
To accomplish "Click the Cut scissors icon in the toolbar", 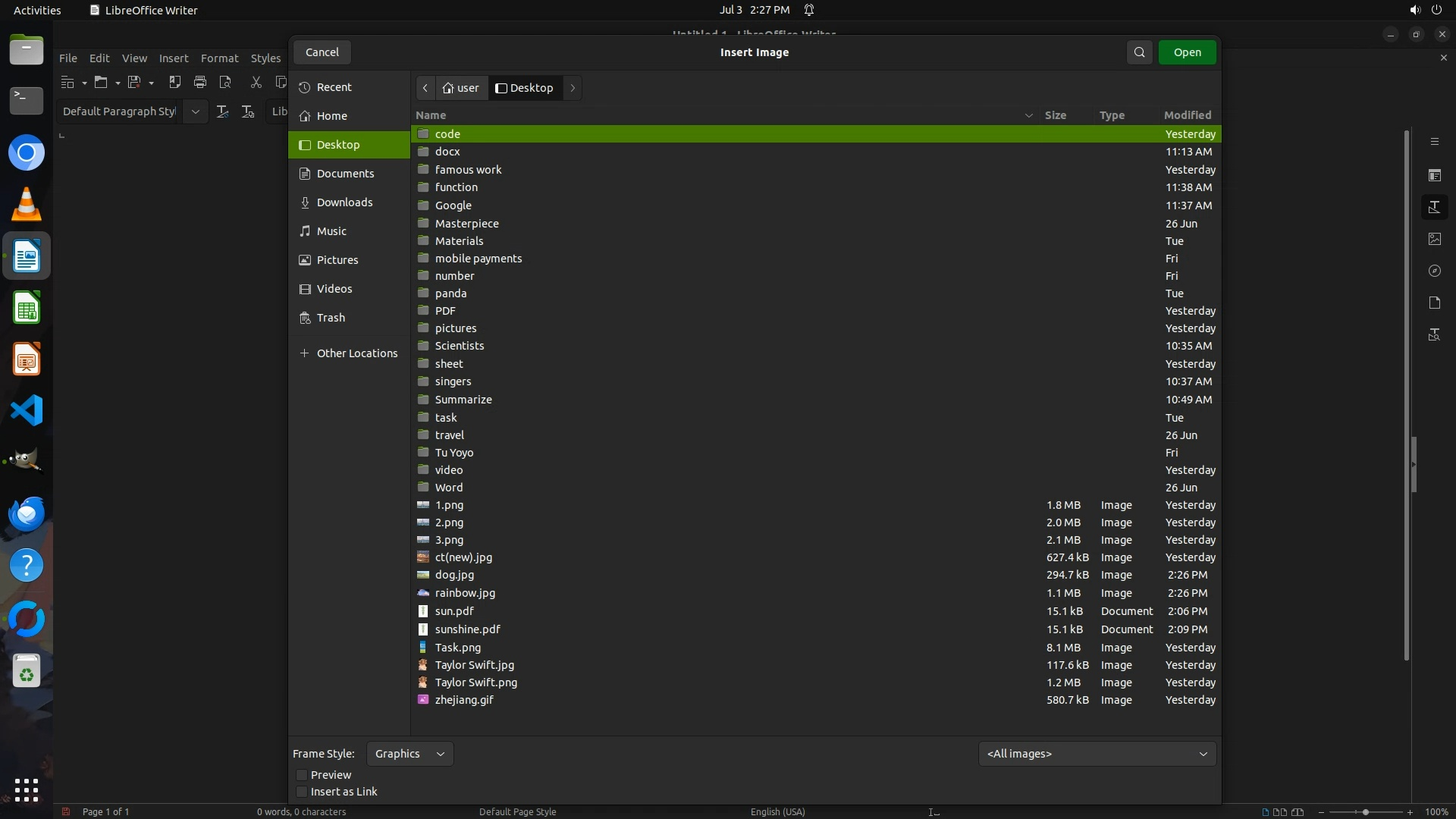I will (256, 82).
